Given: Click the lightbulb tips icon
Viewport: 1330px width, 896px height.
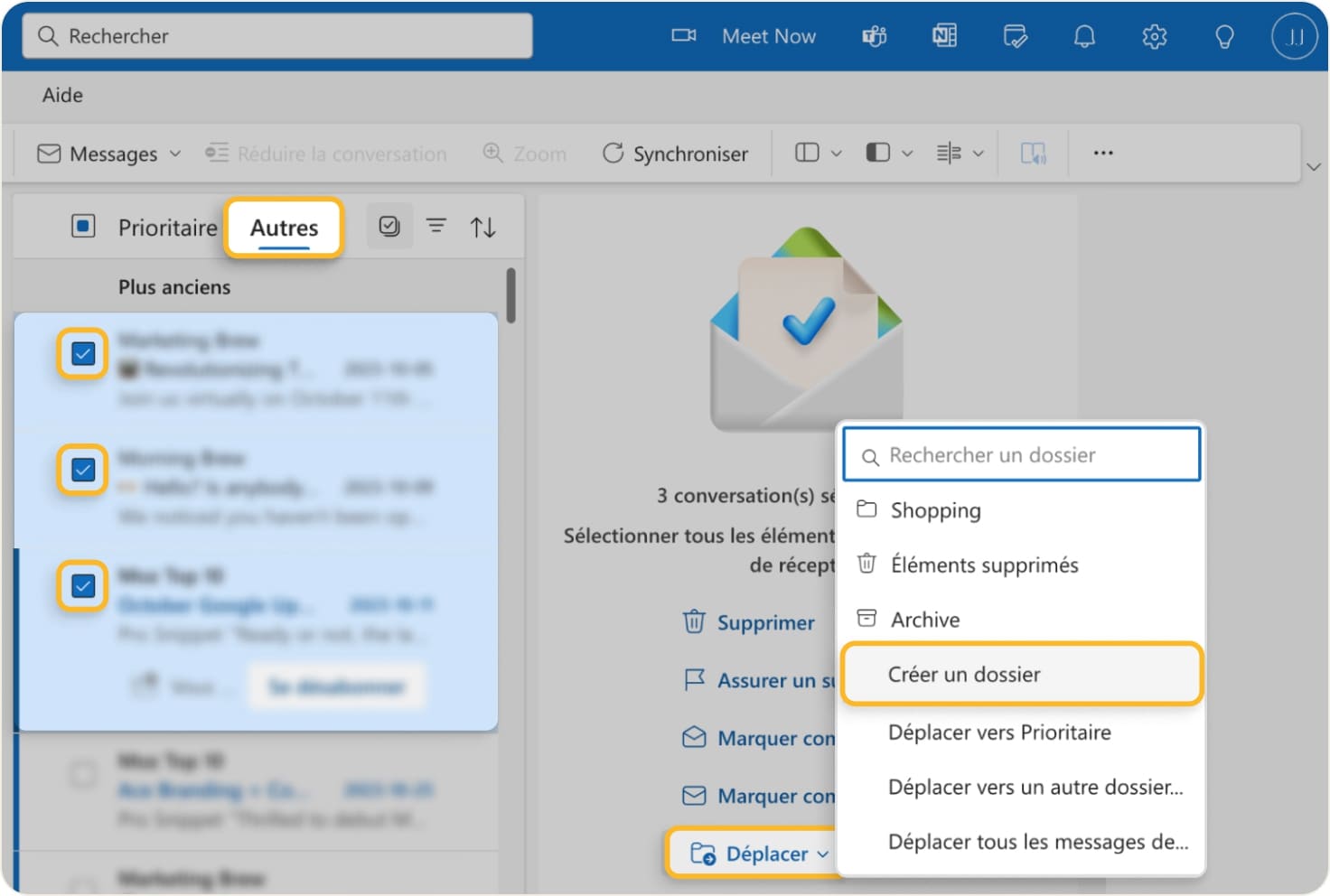Looking at the screenshot, I should pyautogui.click(x=1224, y=36).
